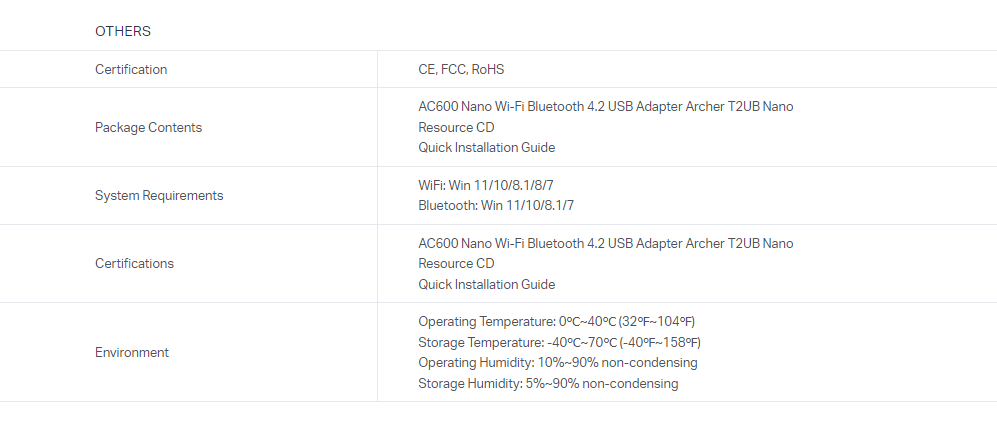Viewport: 997px width, 438px height.
Task: Click Resource CD in Certifications row
Action: (x=456, y=263)
